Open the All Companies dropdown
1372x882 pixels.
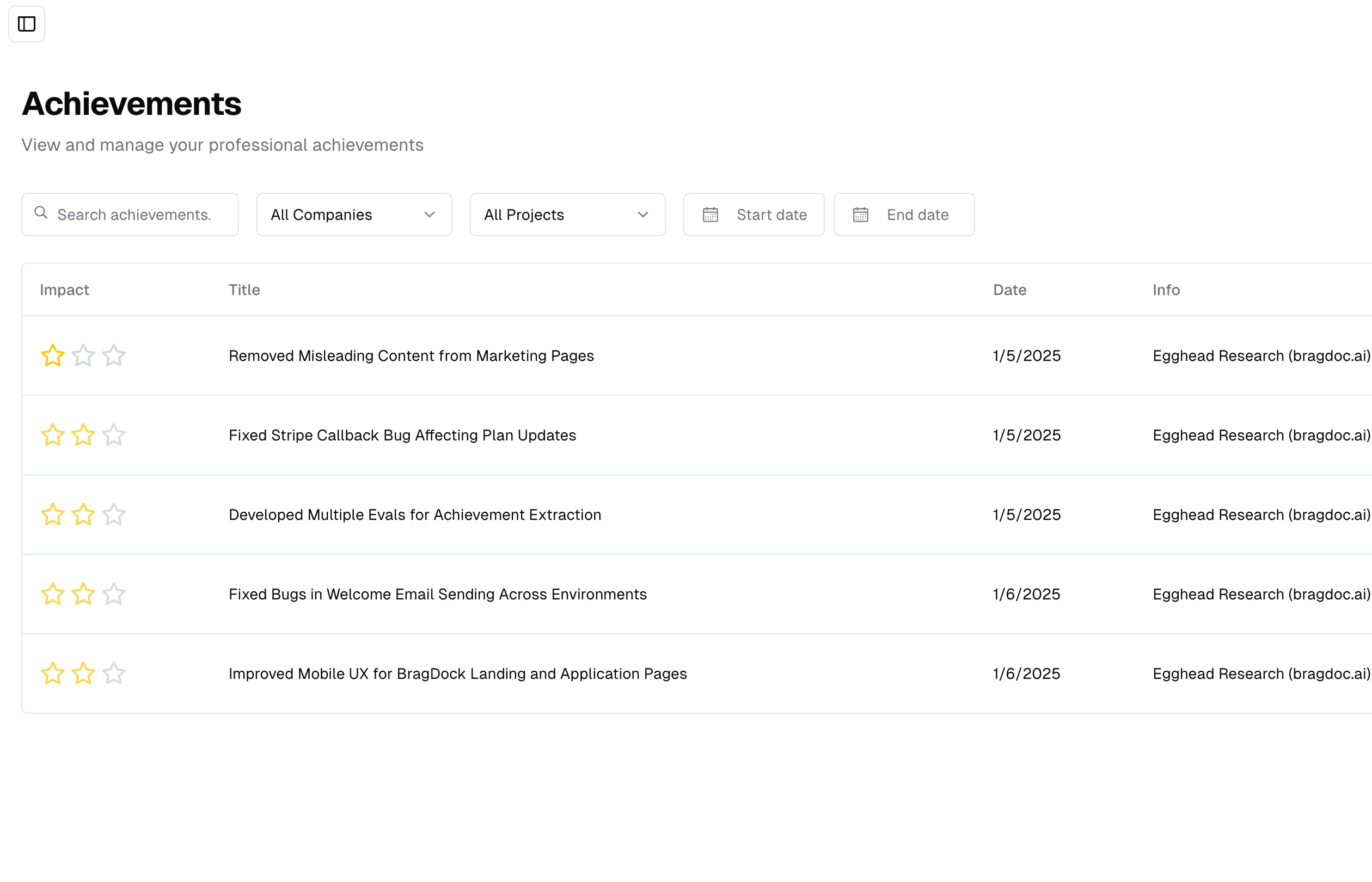click(354, 215)
